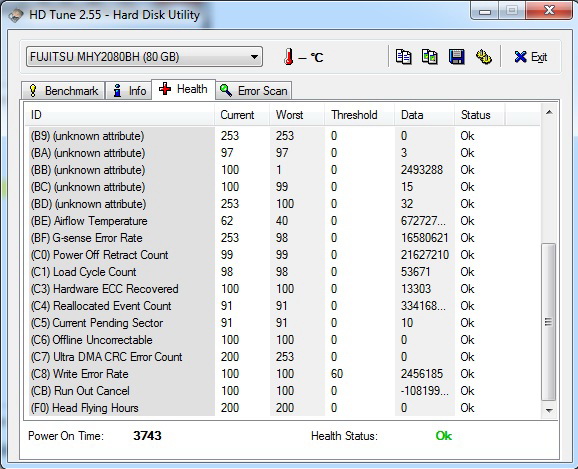Click scrollbar up arrow in attribute list
This screenshot has height=469, width=578.
coord(549,112)
